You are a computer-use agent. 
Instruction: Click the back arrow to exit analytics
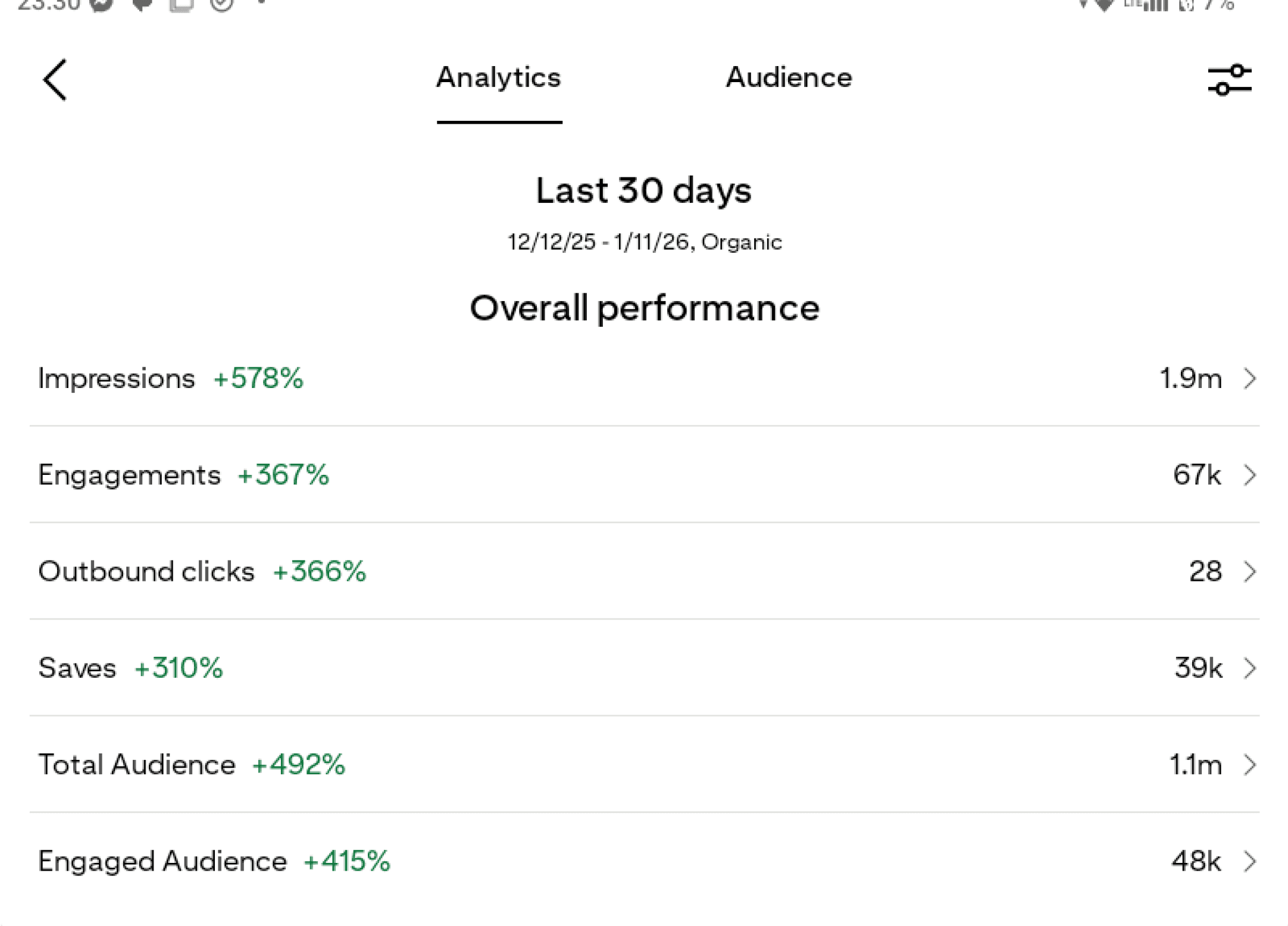click(x=54, y=80)
